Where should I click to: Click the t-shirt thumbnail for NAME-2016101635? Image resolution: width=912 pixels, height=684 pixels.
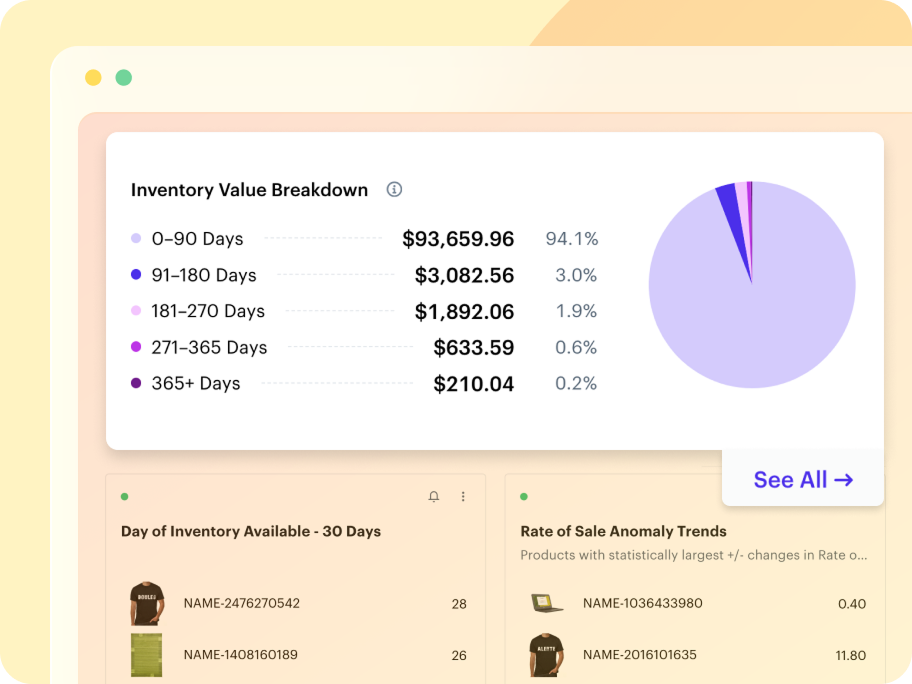pos(546,655)
